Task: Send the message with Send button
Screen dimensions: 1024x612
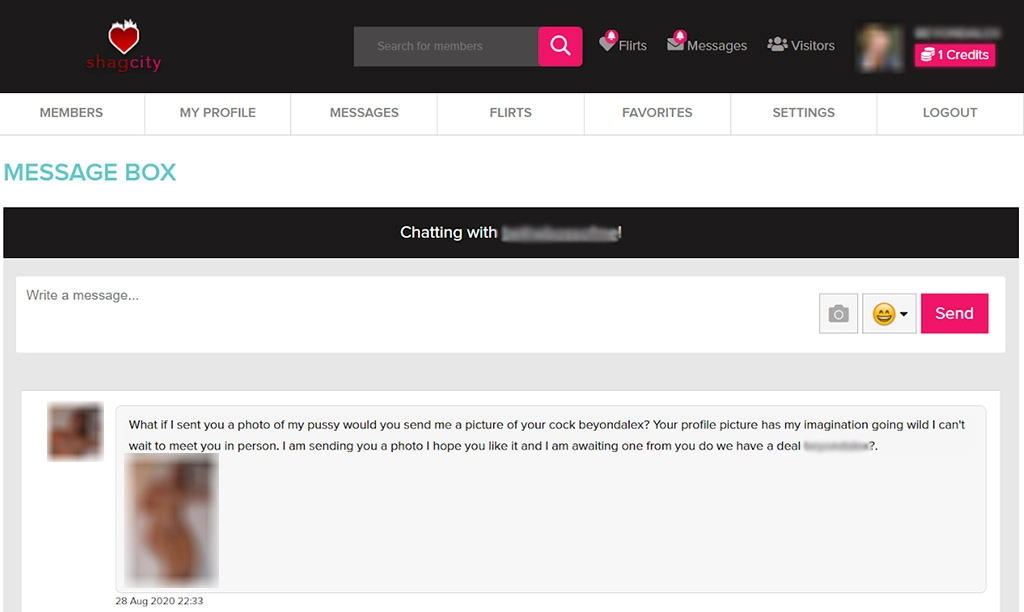Action: [x=954, y=314]
